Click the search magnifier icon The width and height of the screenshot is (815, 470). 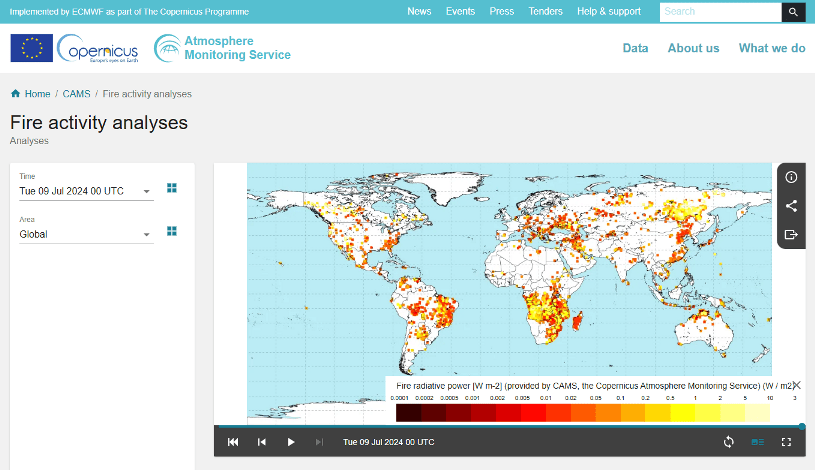[793, 12]
